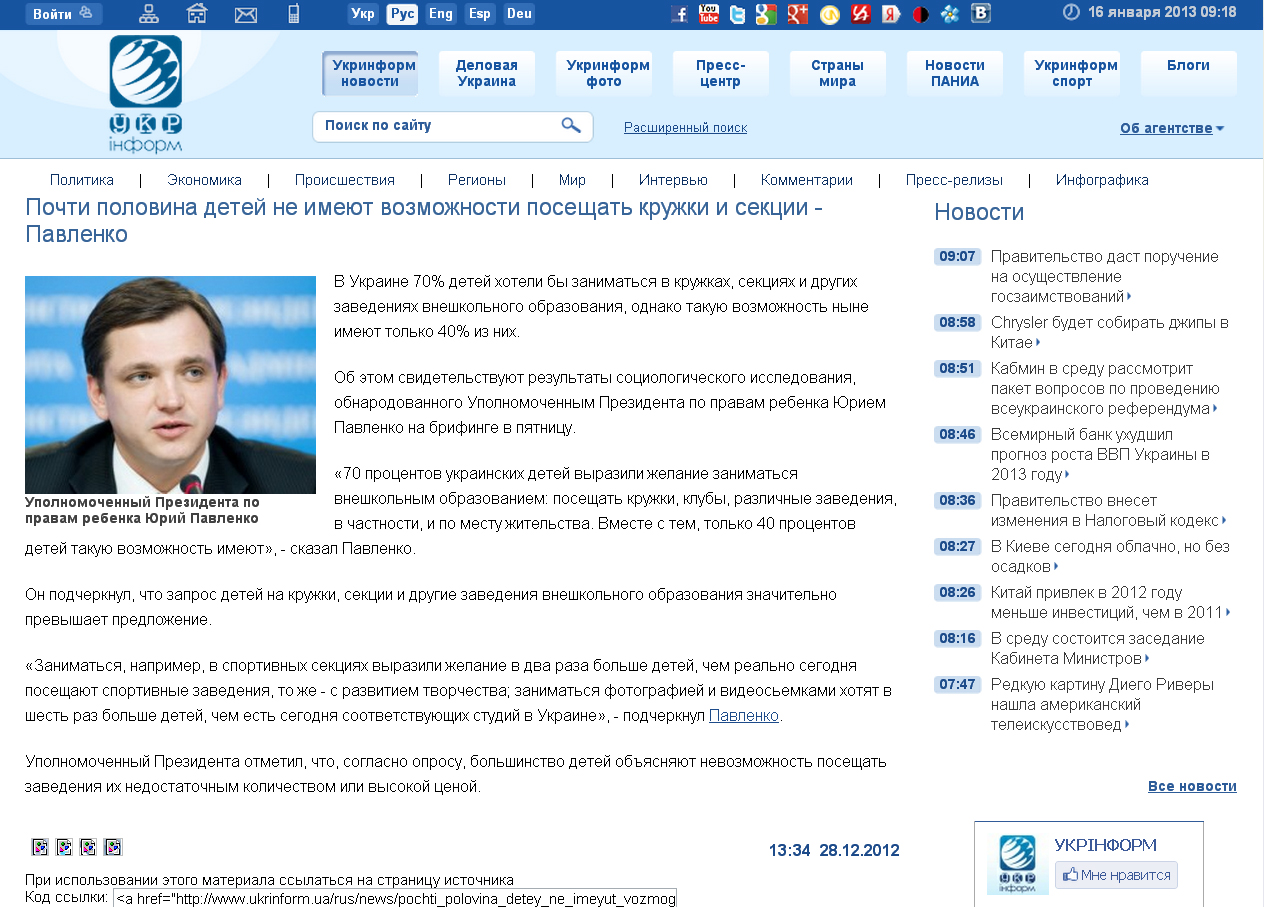Open the YouTube channel icon

[x=709, y=14]
